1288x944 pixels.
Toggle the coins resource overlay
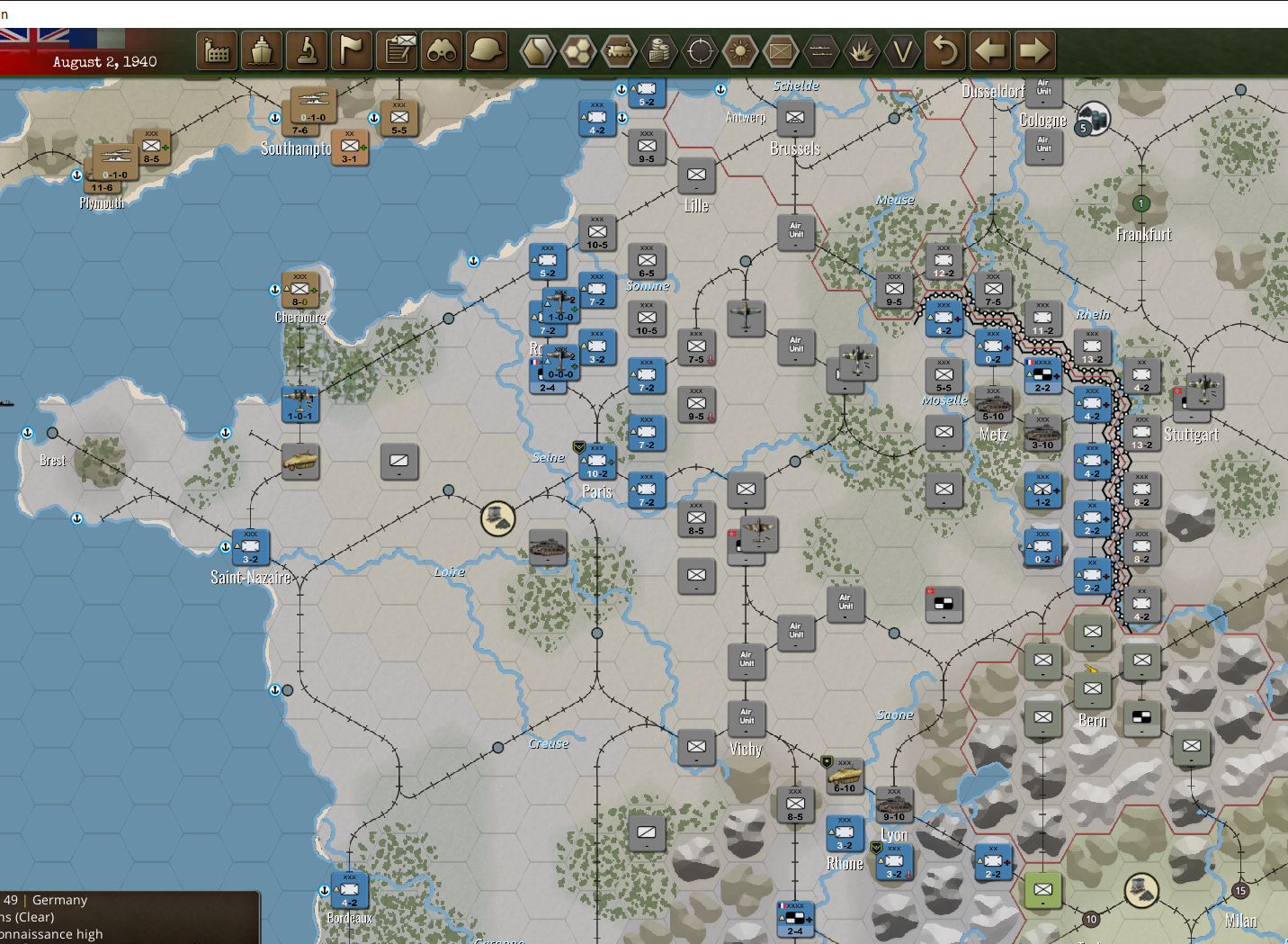(659, 50)
